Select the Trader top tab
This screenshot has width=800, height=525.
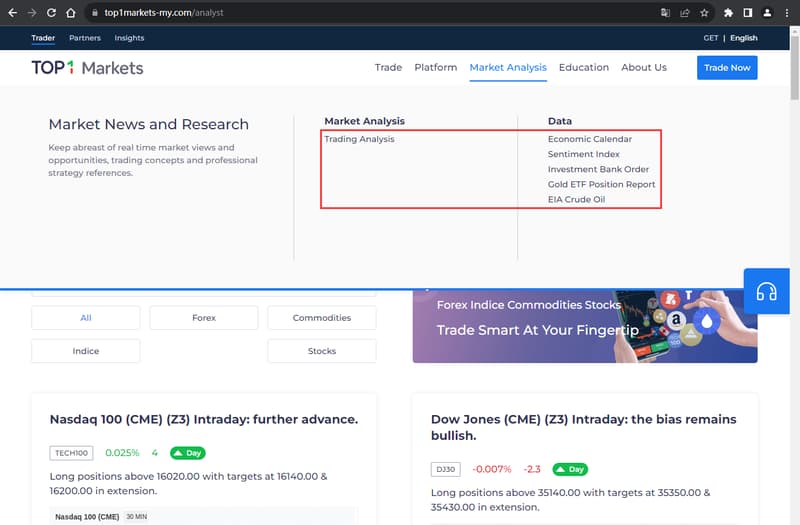click(43, 38)
